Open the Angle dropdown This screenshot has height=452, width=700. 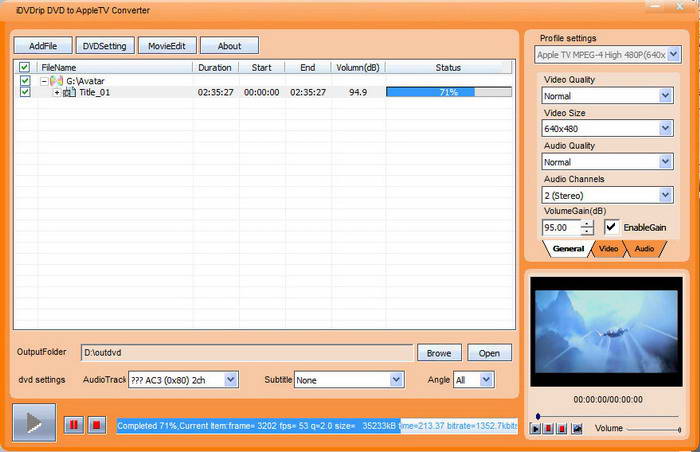coord(486,380)
